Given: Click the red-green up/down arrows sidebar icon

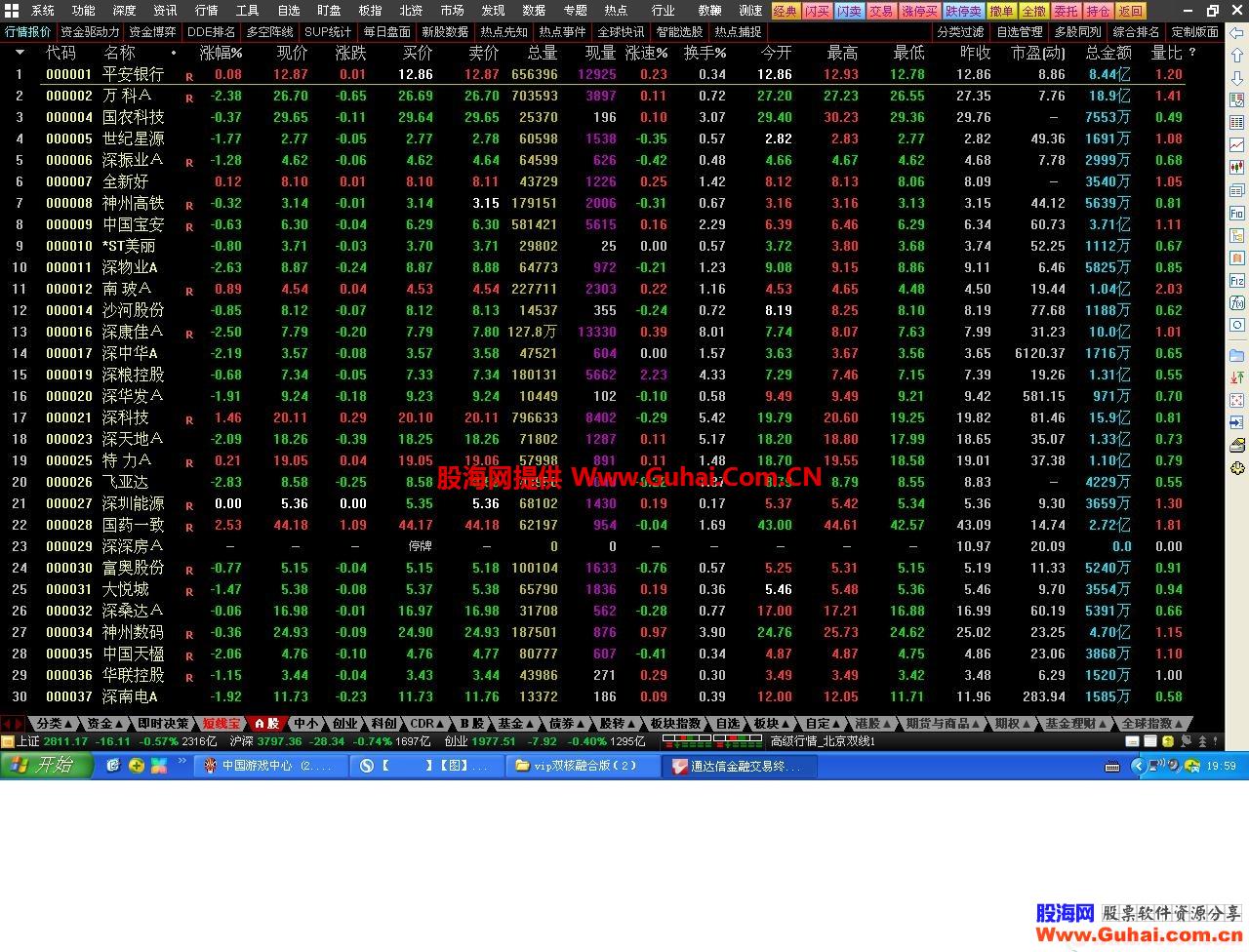Looking at the screenshot, I should click(1236, 377).
